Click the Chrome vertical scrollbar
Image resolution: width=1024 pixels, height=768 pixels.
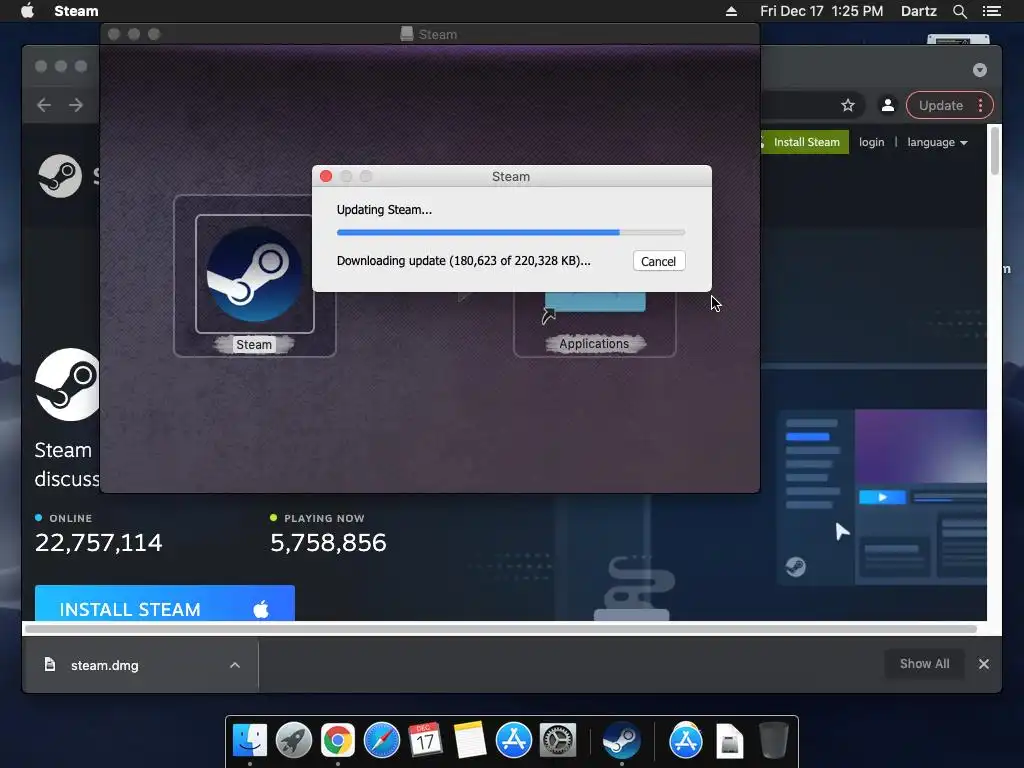(995, 151)
